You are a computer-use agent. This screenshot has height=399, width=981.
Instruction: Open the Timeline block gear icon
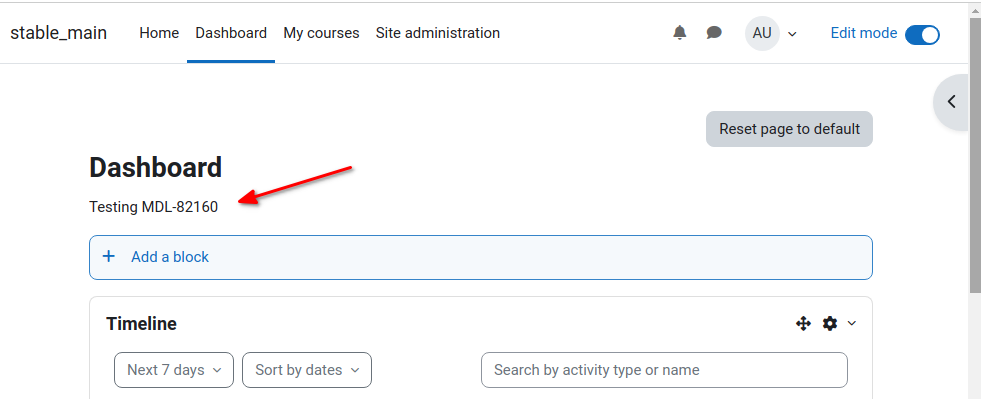click(830, 323)
